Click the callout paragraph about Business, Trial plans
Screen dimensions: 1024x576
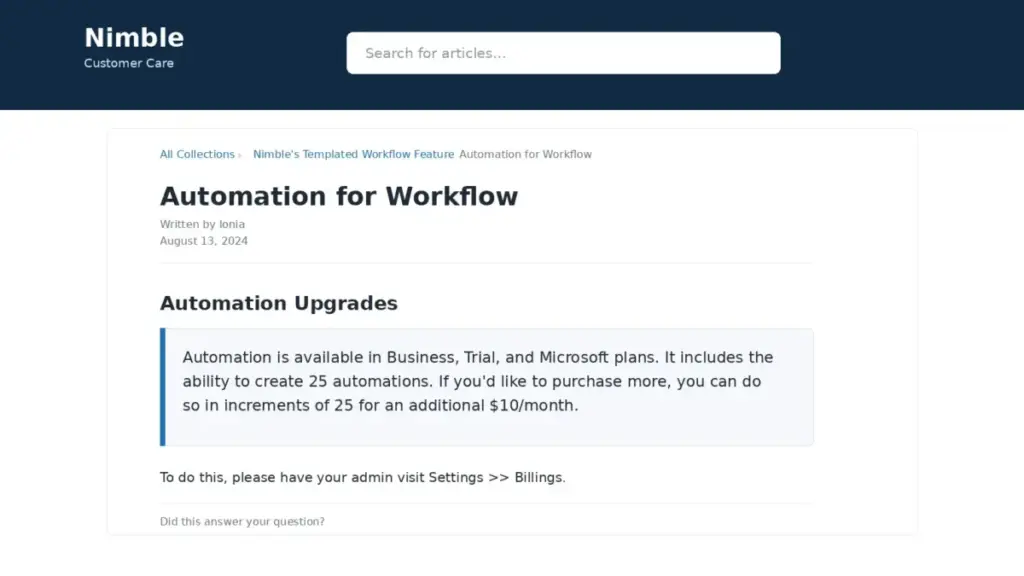(x=477, y=381)
